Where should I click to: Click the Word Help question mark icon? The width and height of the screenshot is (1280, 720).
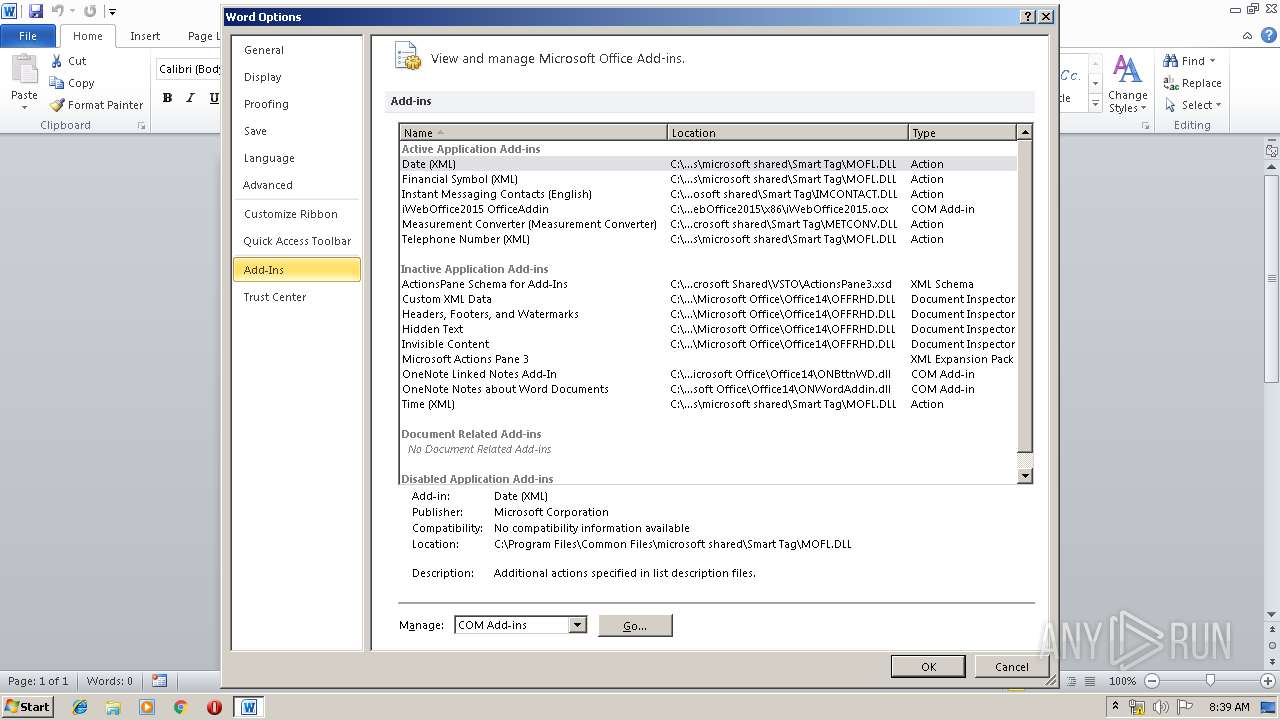pos(1271,36)
